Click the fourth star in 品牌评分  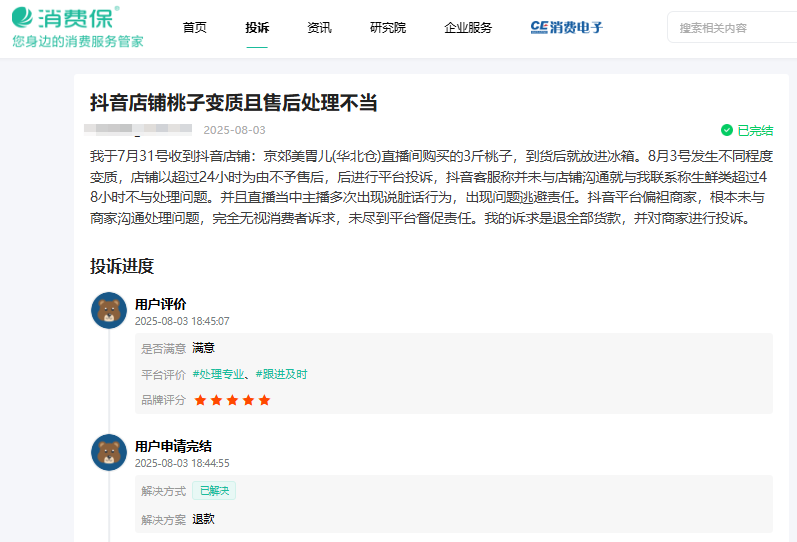(x=249, y=400)
